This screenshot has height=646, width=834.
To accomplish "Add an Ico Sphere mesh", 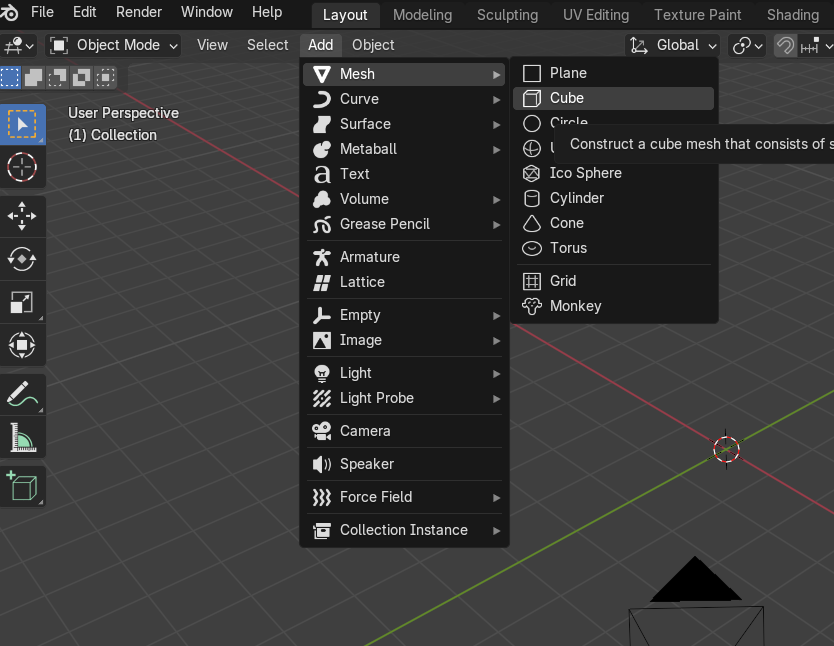I will coord(613,173).
